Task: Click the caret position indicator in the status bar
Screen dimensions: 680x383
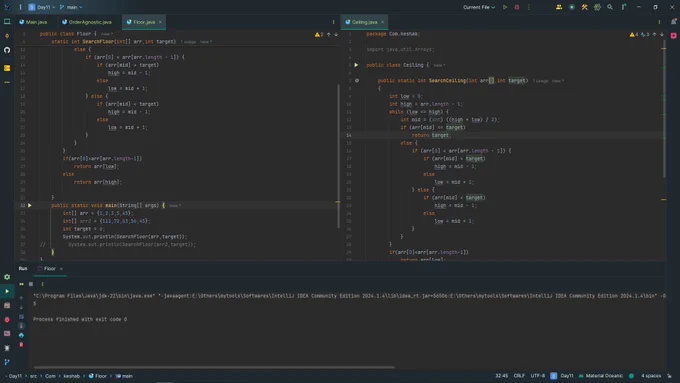Action: point(501,376)
